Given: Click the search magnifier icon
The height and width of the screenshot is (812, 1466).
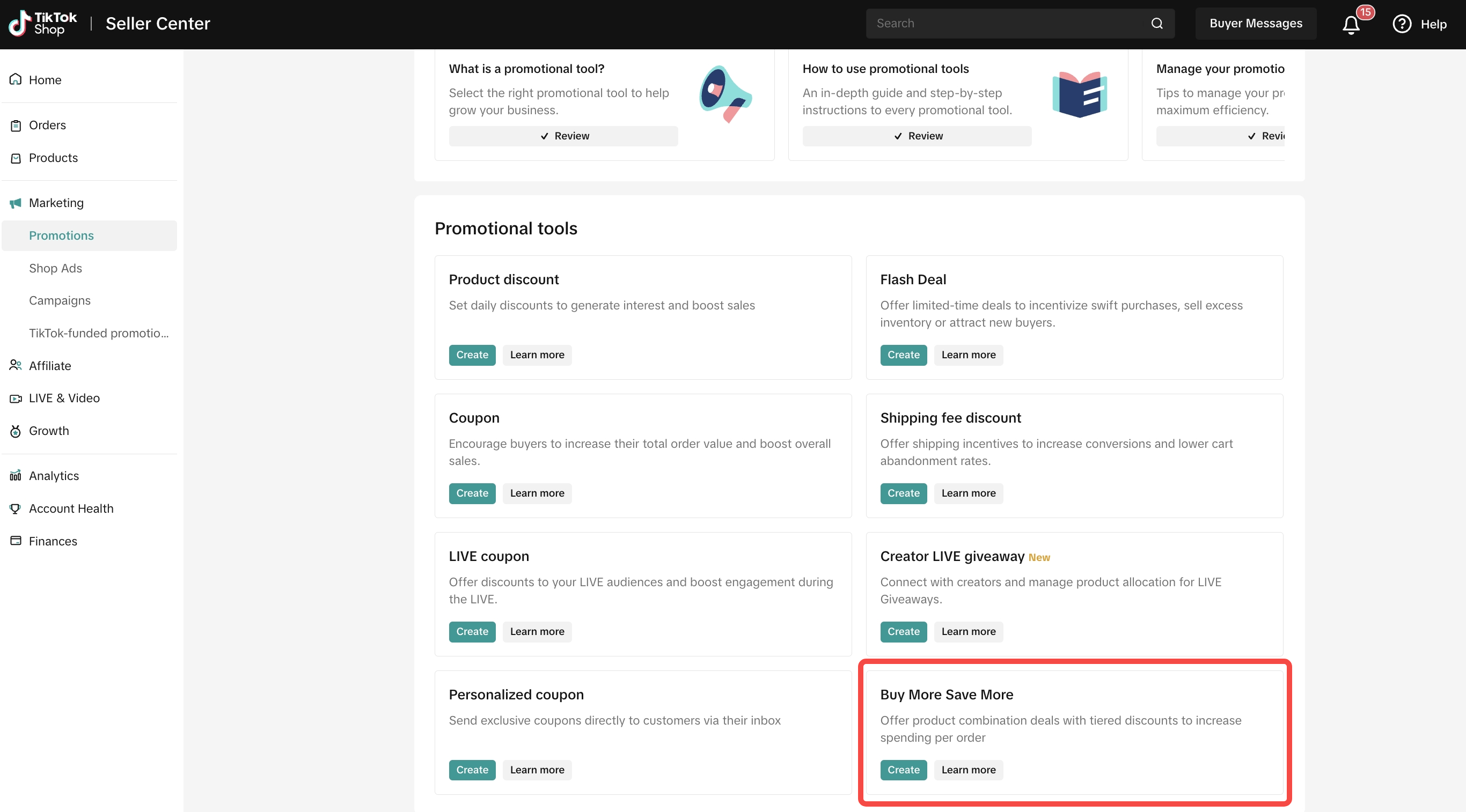Looking at the screenshot, I should pos(1156,23).
